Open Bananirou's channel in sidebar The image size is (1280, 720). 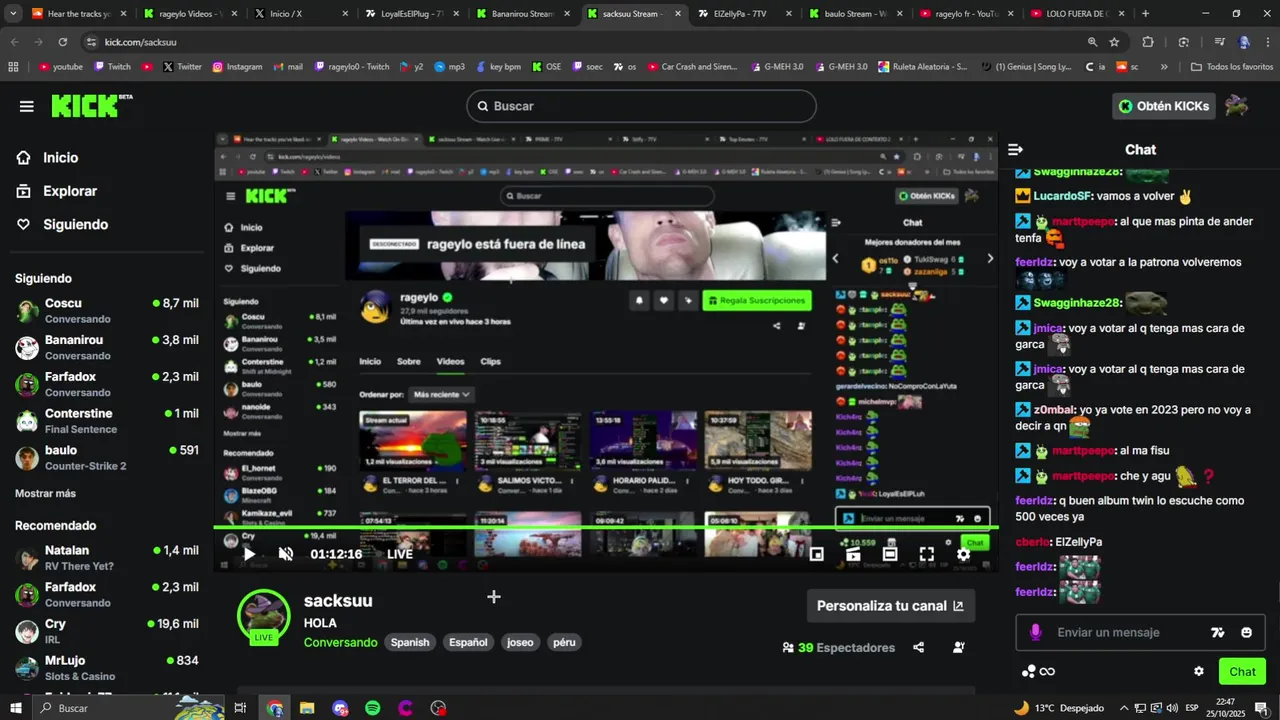[x=107, y=347]
